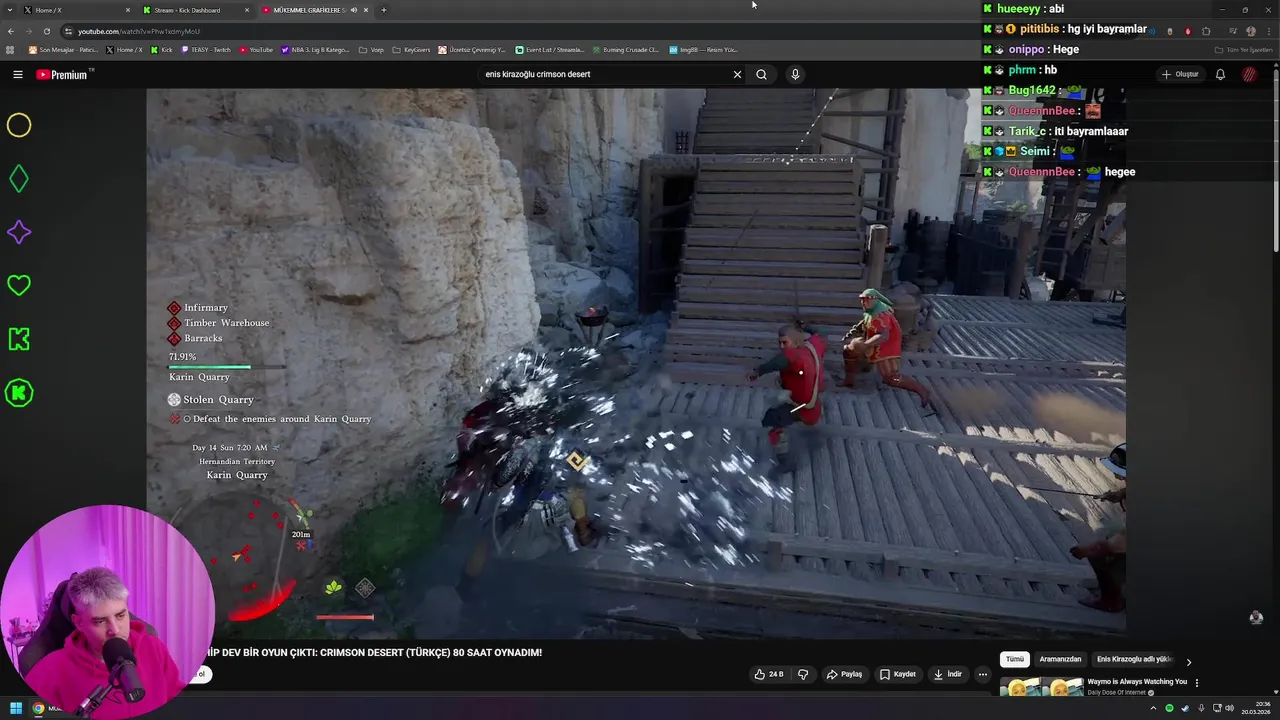Go back in browser history
This screenshot has width=1280, height=720.
click(10, 31)
